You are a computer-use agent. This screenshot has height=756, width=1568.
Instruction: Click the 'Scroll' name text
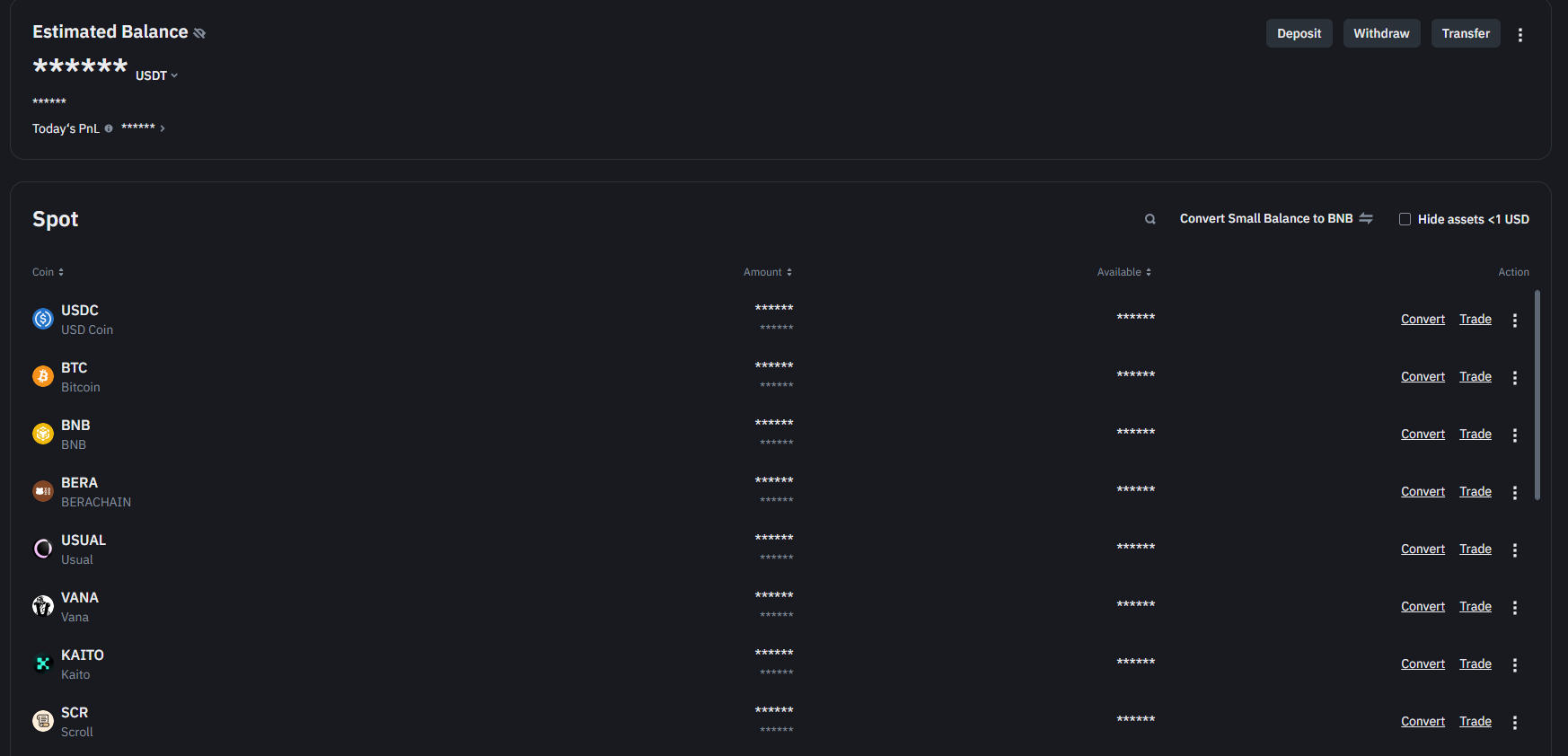(x=77, y=732)
